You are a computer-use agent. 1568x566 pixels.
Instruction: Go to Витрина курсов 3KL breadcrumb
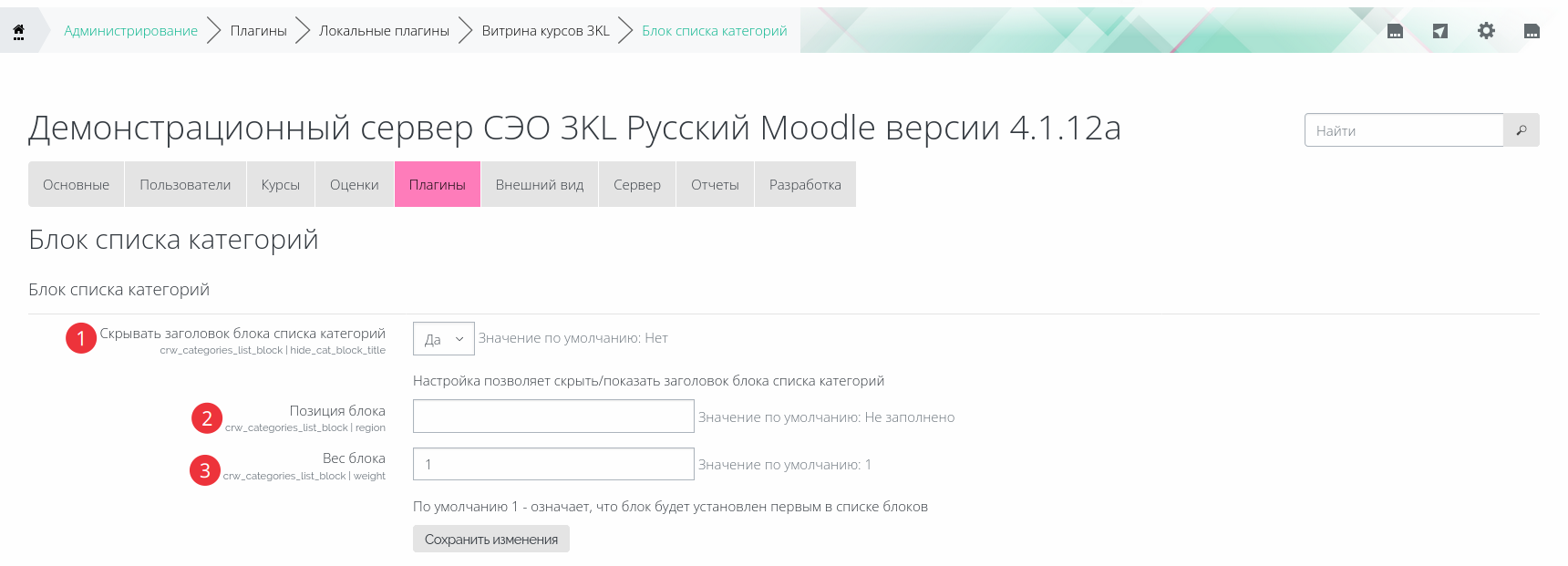(546, 31)
